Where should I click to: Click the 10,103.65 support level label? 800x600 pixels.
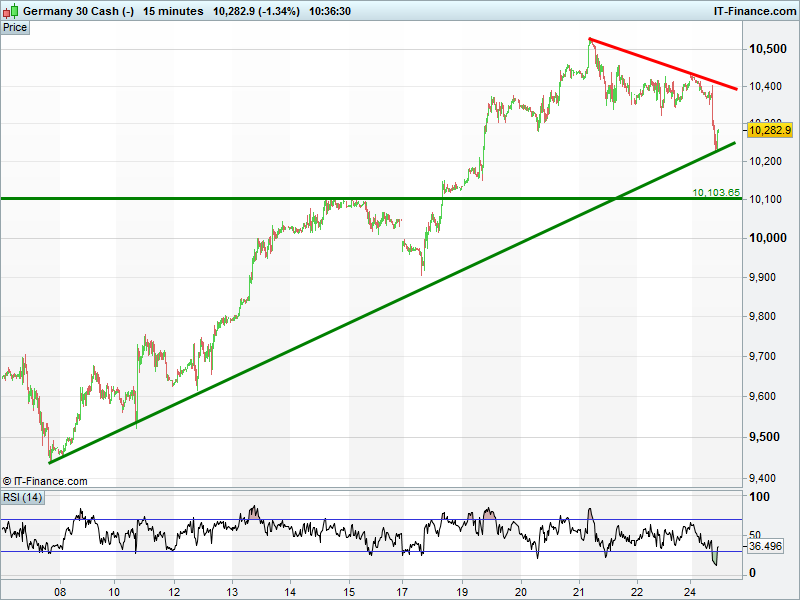pyautogui.click(x=716, y=192)
